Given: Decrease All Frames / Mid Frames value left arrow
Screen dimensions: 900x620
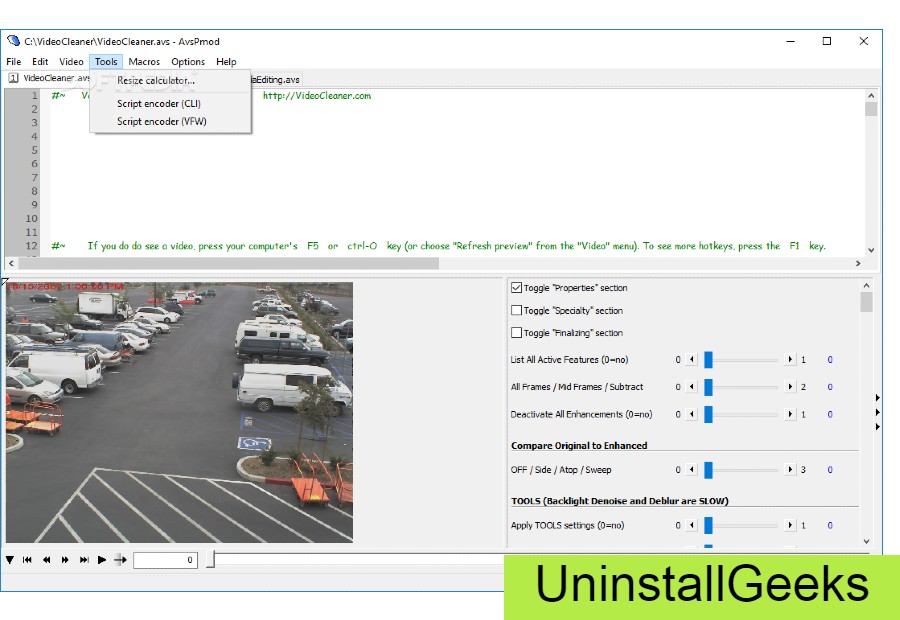Looking at the screenshot, I should [x=692, y=387].
